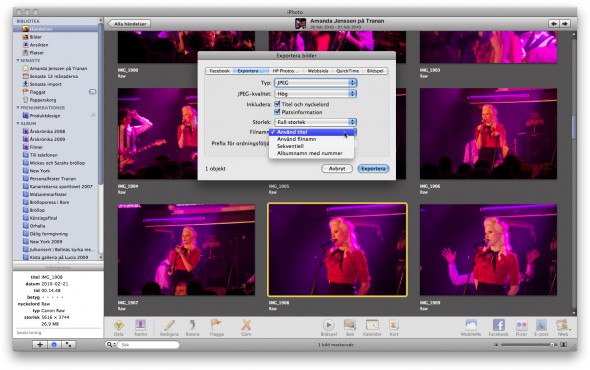Click the Alla händelser back button
Image resolution: width=590 pixels, height=370 pixels.
pyautogui.click(x=129, y=24)
